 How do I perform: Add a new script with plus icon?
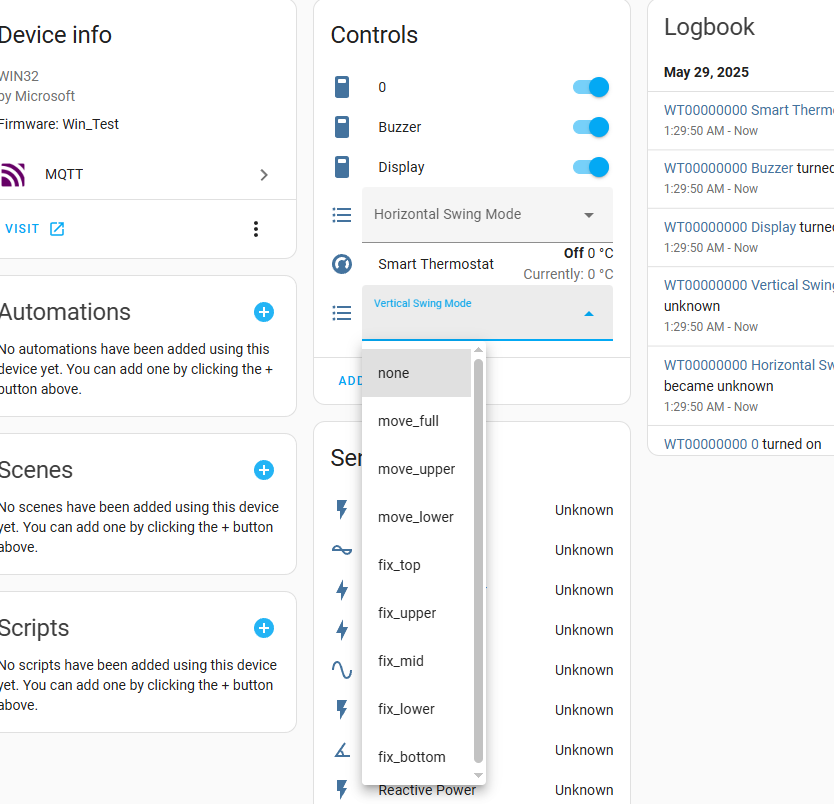(264, 628)
